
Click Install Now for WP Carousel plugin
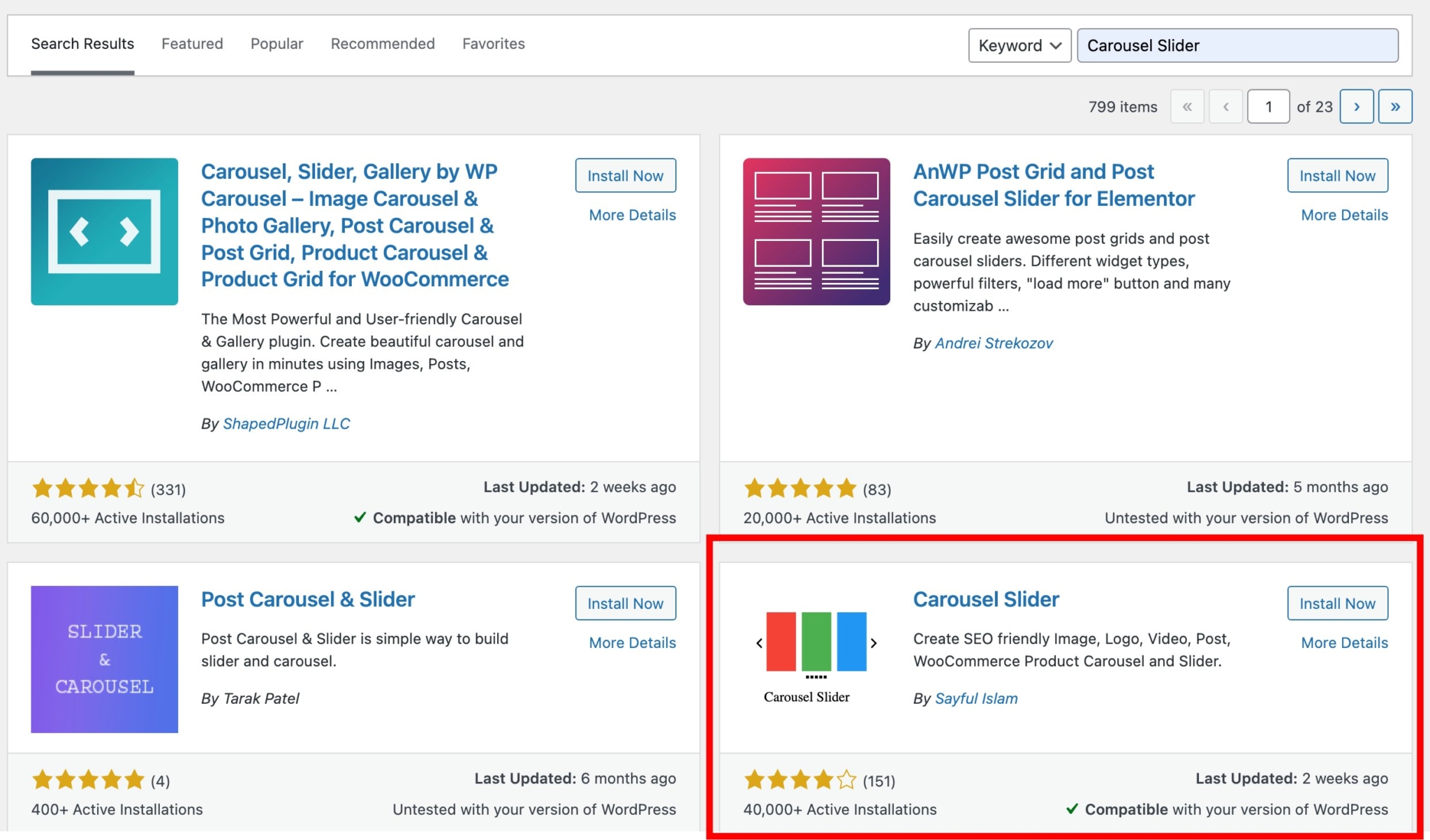coord(626,175)
